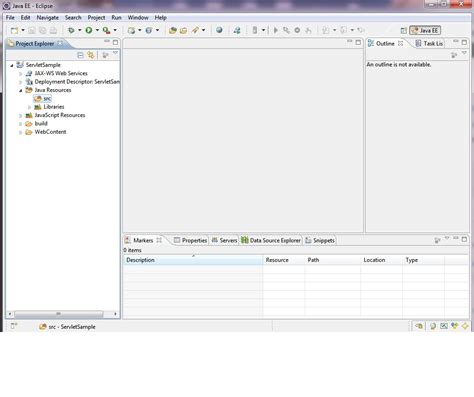Select the Markers tab
This screenshot has height=397, width=474.
point(143,240)
